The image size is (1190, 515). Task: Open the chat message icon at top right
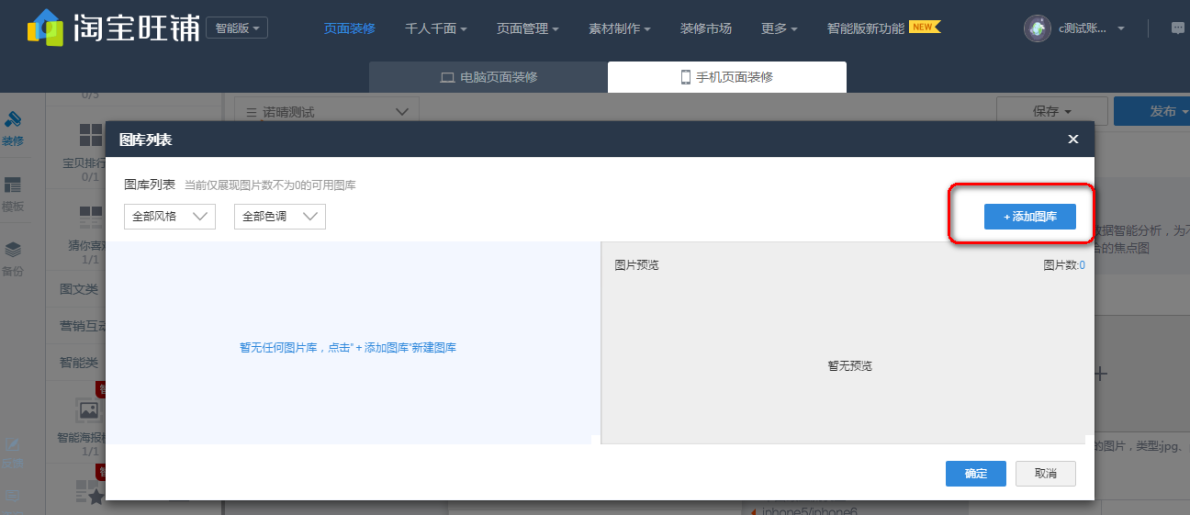pos(1177,28)
